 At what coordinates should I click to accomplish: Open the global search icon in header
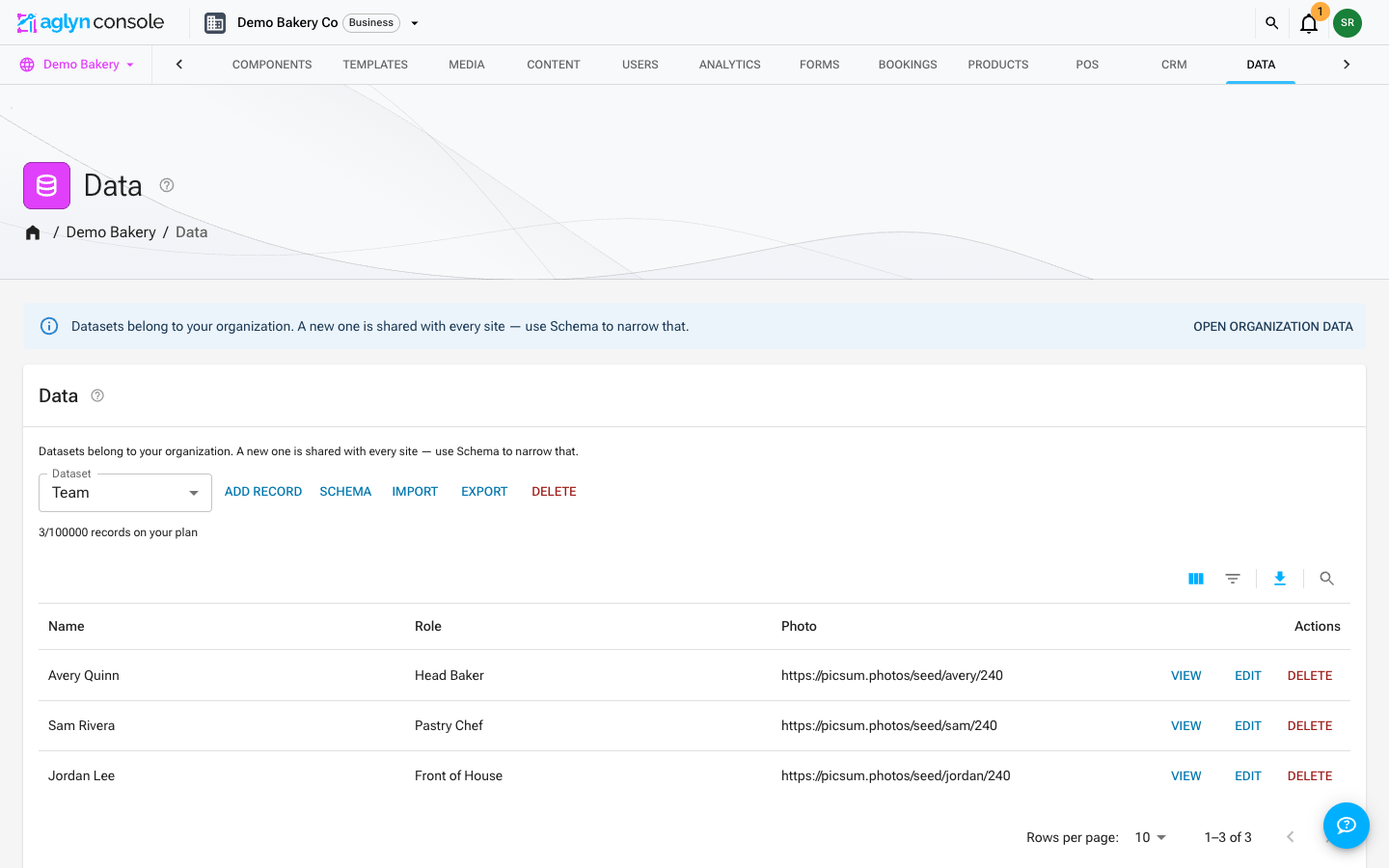[x=1271, y=23]
